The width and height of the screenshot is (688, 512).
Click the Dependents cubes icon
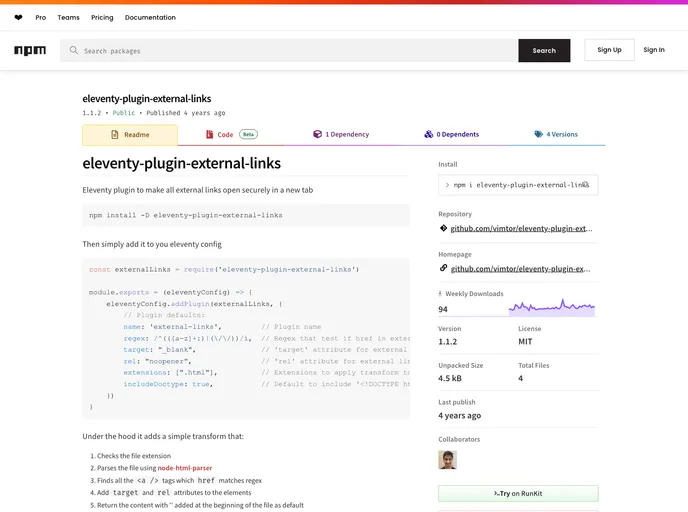click(x=429, y=134)
